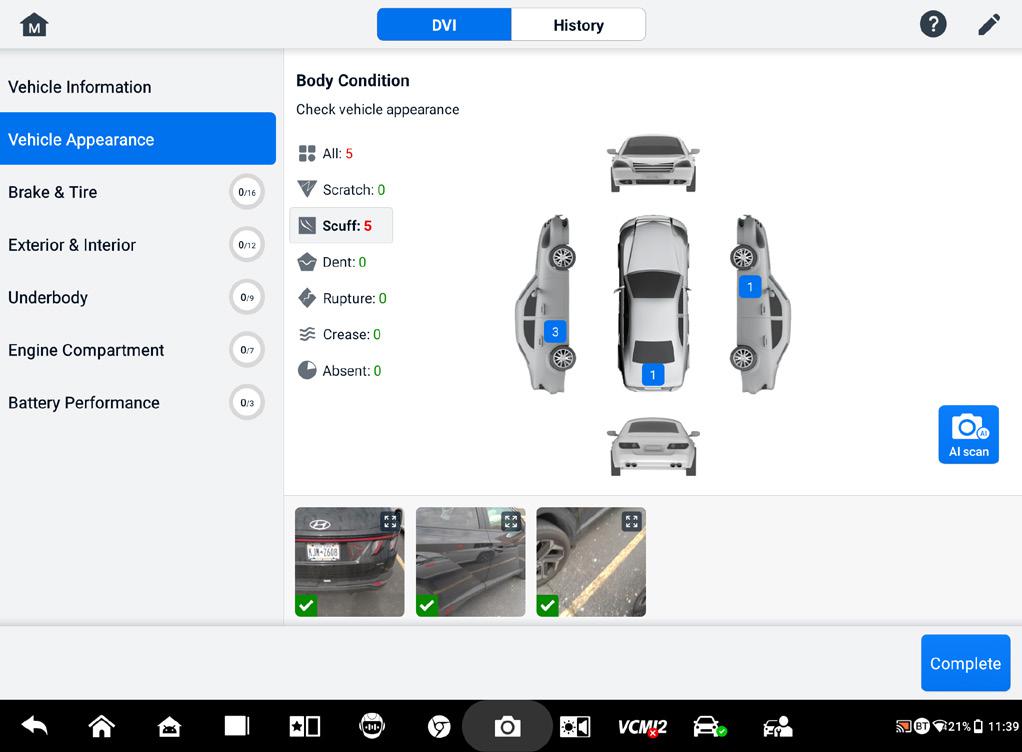Open the Chrome browser icon

pos(439,726)
